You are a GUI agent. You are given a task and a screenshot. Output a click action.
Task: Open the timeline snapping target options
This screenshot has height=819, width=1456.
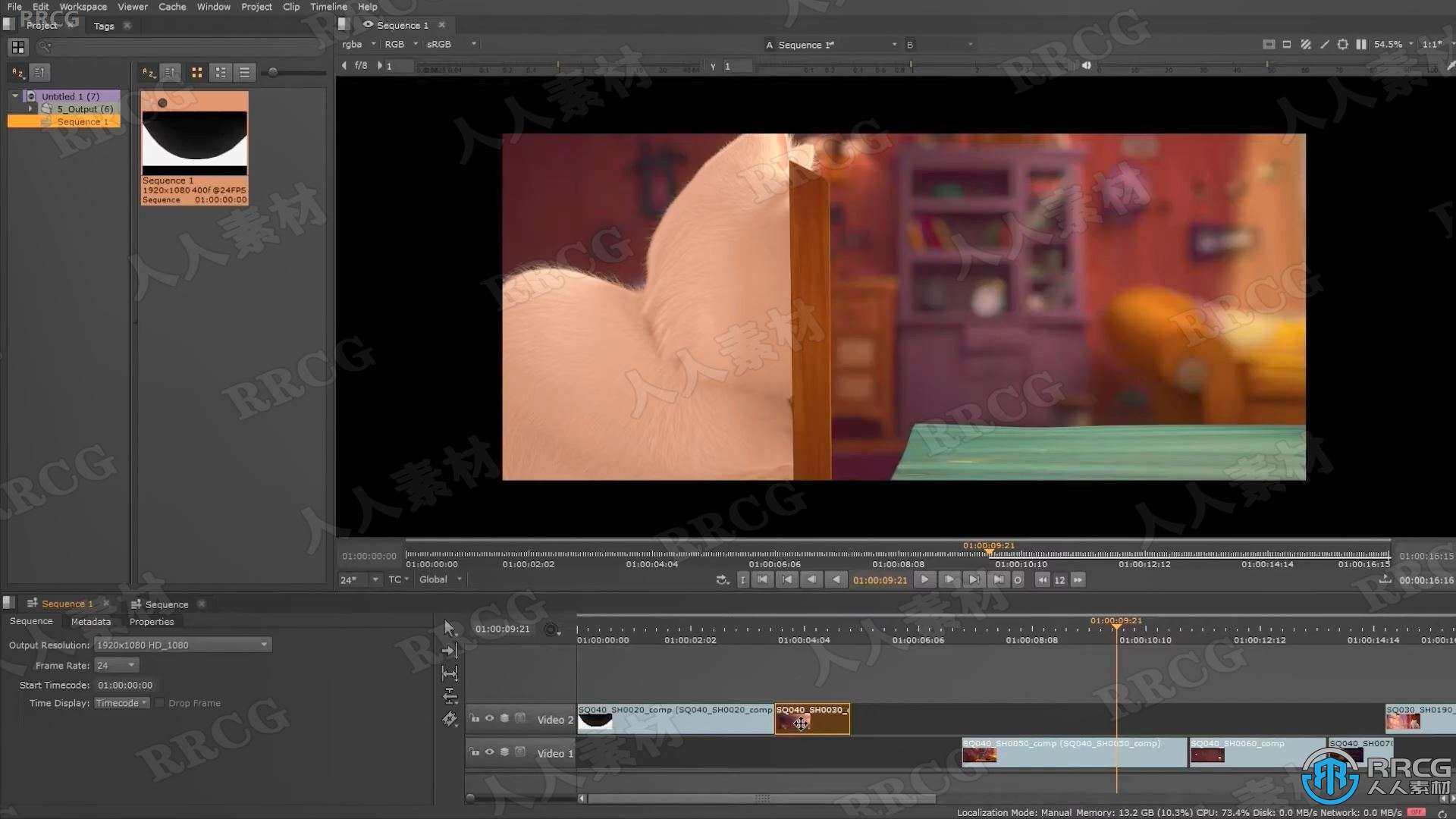[x=552, y=629]
